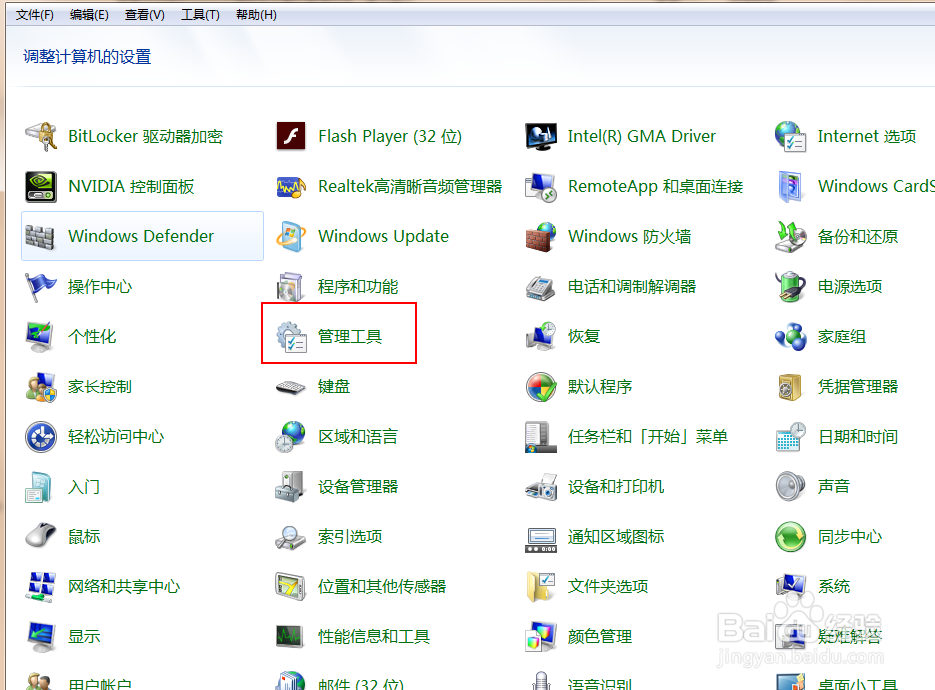Image resolution: width=935 pixels, height=690 pixels.
Task: Open 性能信息和工具 link
Action: coord(374,637)
